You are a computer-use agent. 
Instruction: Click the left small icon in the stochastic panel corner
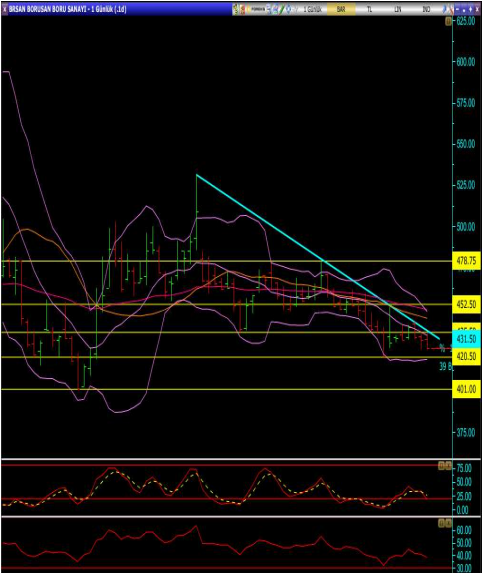click(x=441, y=465)
